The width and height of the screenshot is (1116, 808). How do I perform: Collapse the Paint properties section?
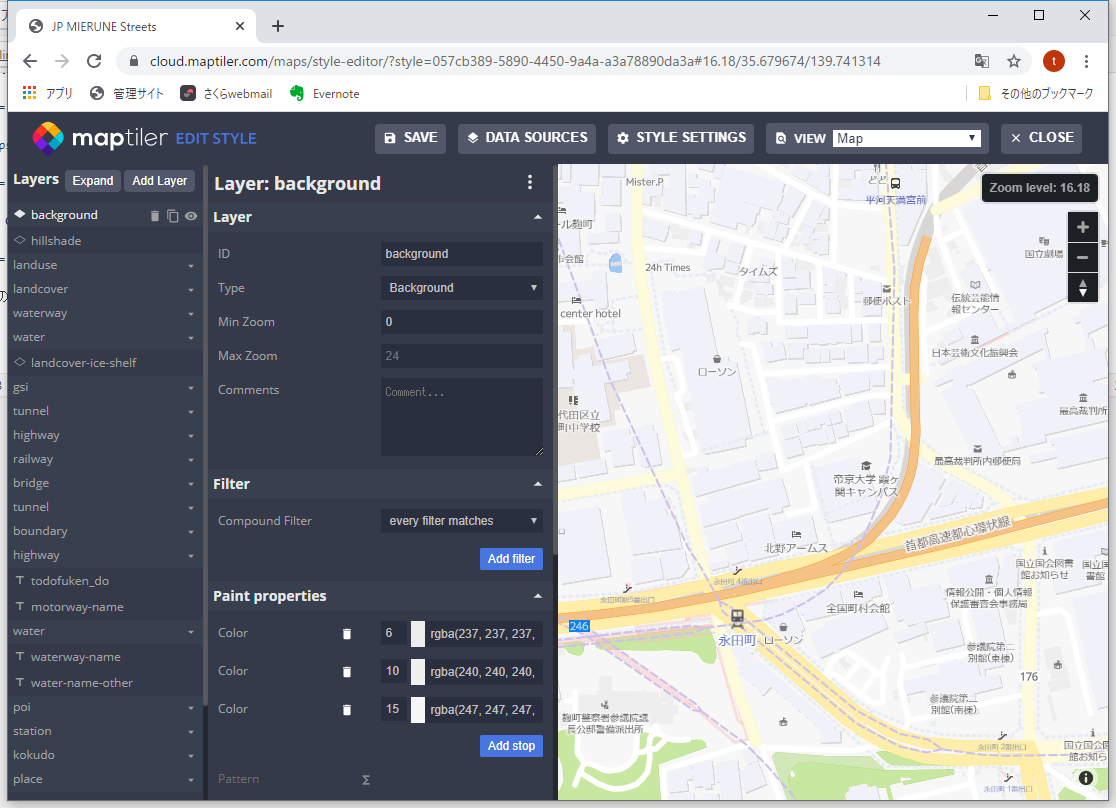click(538, 596)
